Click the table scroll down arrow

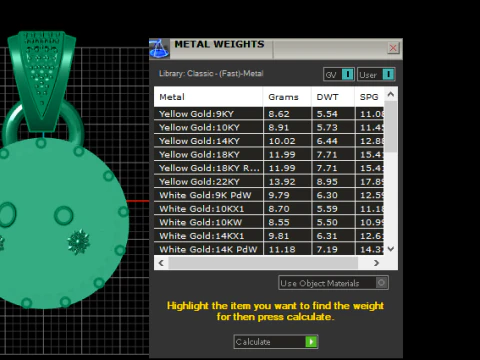point(391,249)
